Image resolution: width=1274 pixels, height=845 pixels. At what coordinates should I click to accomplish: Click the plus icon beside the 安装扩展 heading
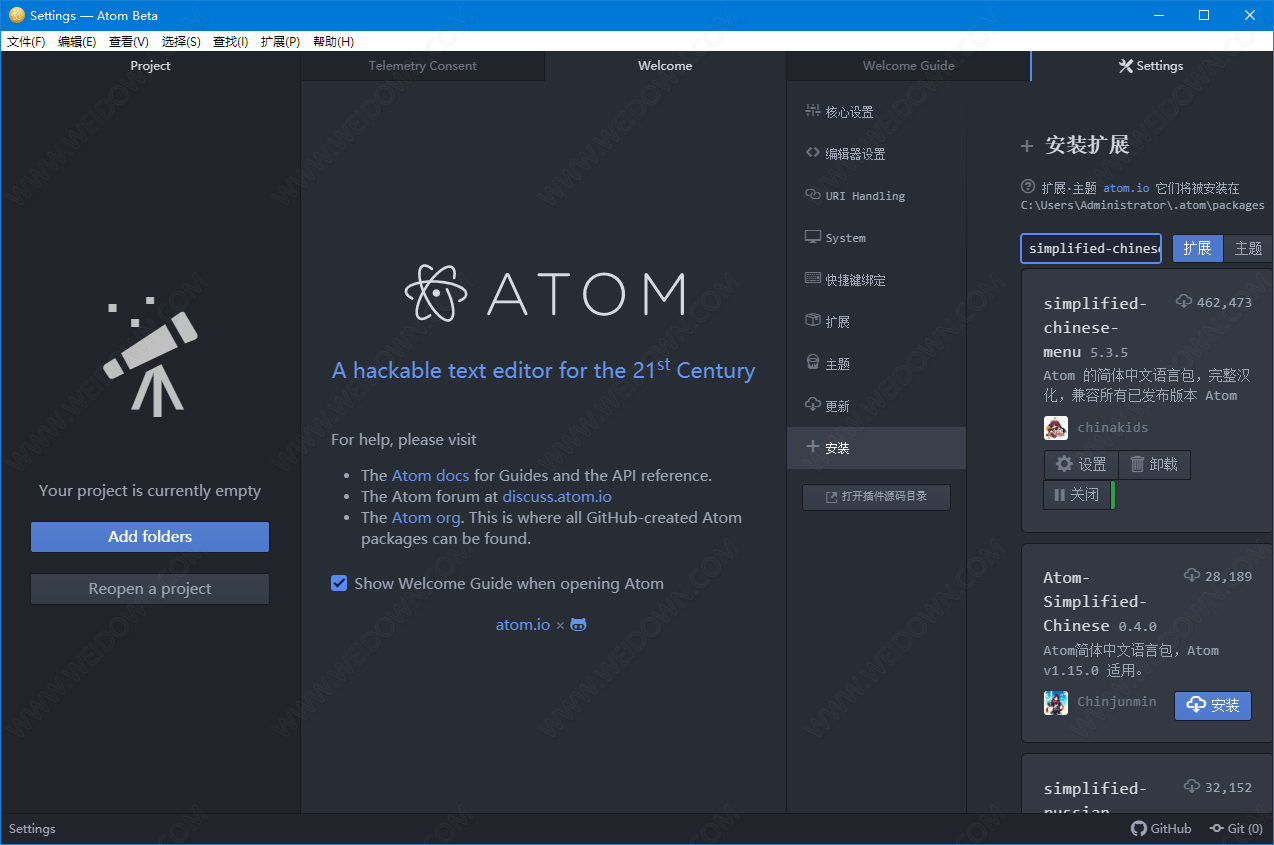[x=1026, y=146]
